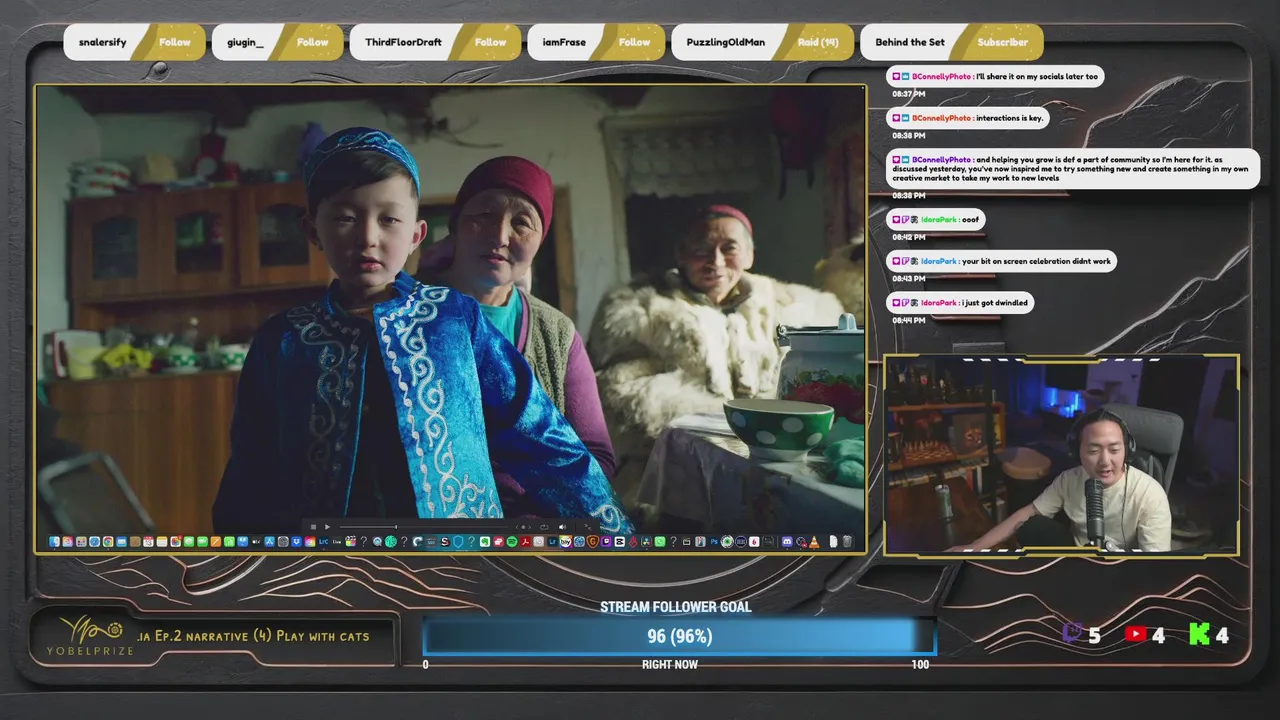Viewport: 1280px width, 720px height.
Task: Play the video in the player
Action: click(x=327, y=527)
